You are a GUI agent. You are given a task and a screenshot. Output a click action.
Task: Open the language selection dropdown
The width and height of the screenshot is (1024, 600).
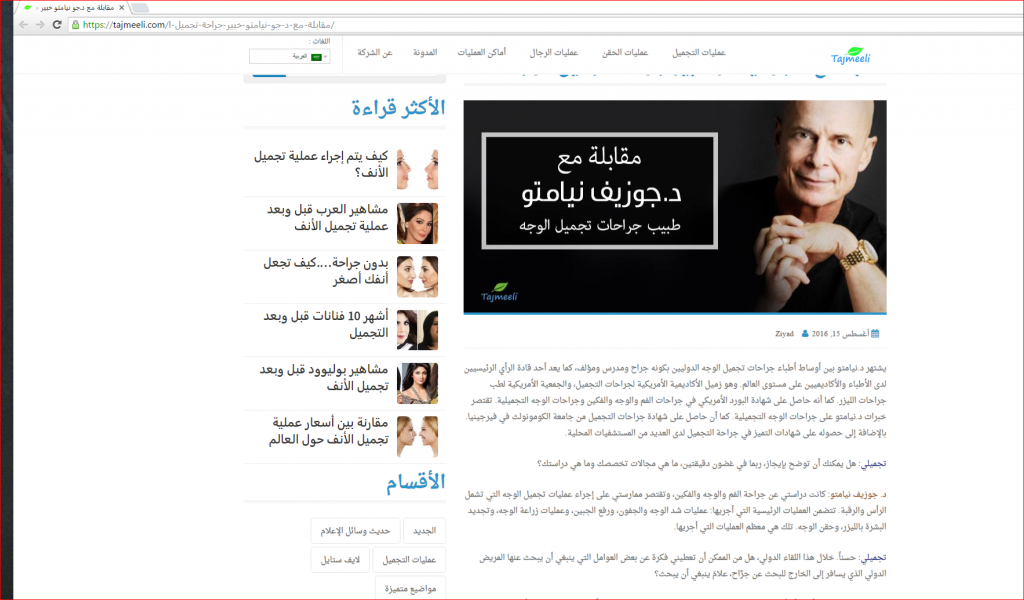tap(289, 57)
